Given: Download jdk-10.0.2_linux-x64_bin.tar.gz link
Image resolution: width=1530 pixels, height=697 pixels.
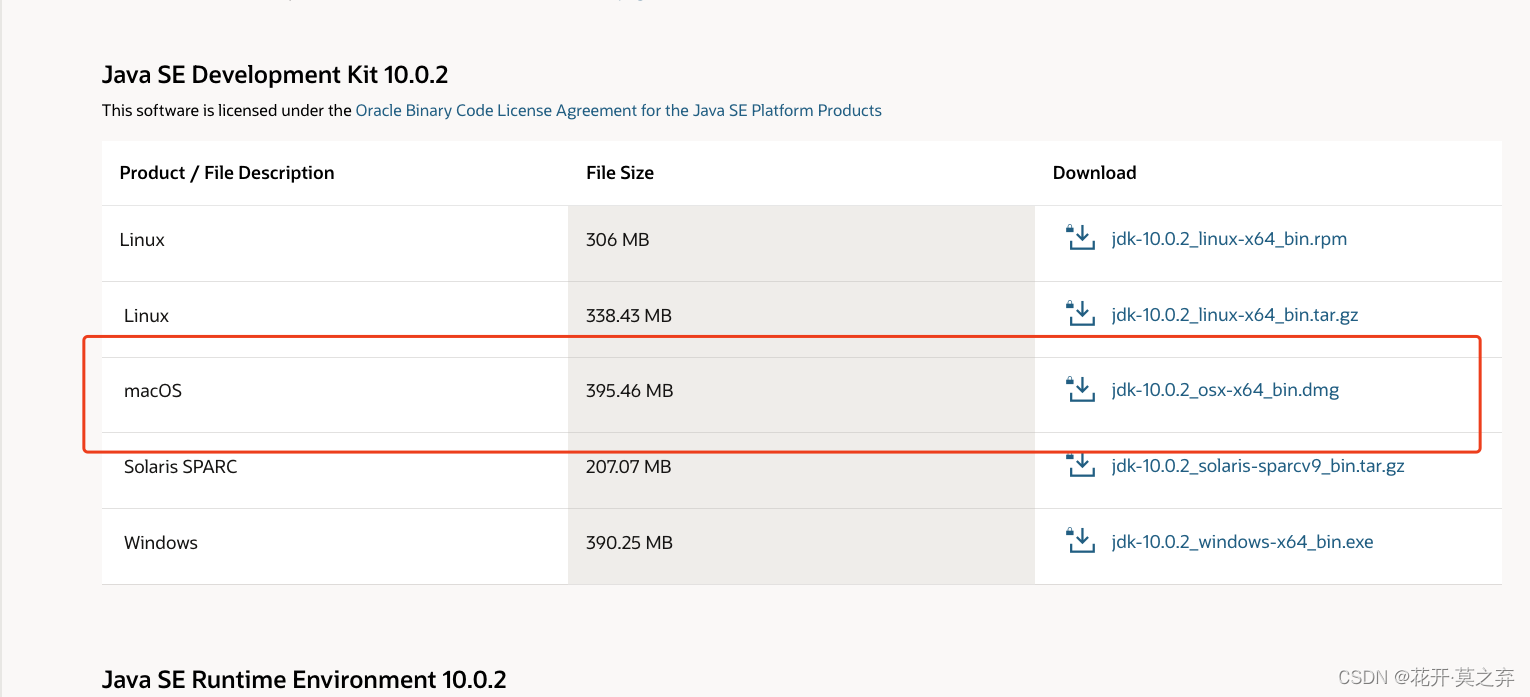Looking at the screenshot, I should [x=1235, y=315].
